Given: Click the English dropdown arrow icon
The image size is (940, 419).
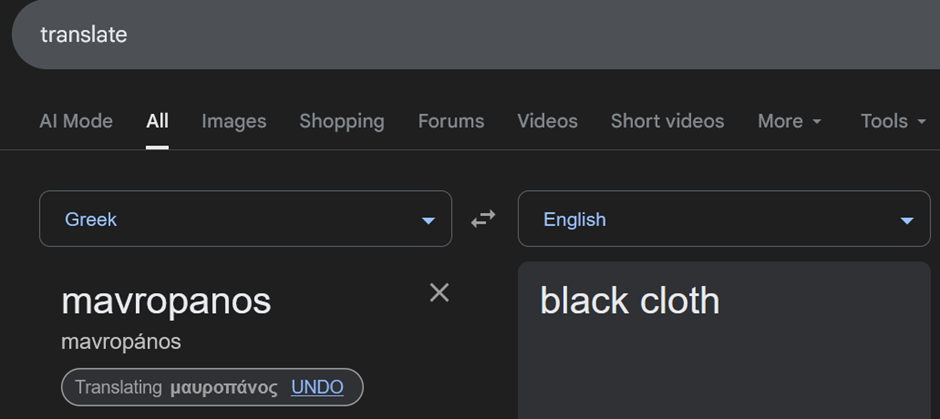Looking at the screenshot, I should coord(907,220).
